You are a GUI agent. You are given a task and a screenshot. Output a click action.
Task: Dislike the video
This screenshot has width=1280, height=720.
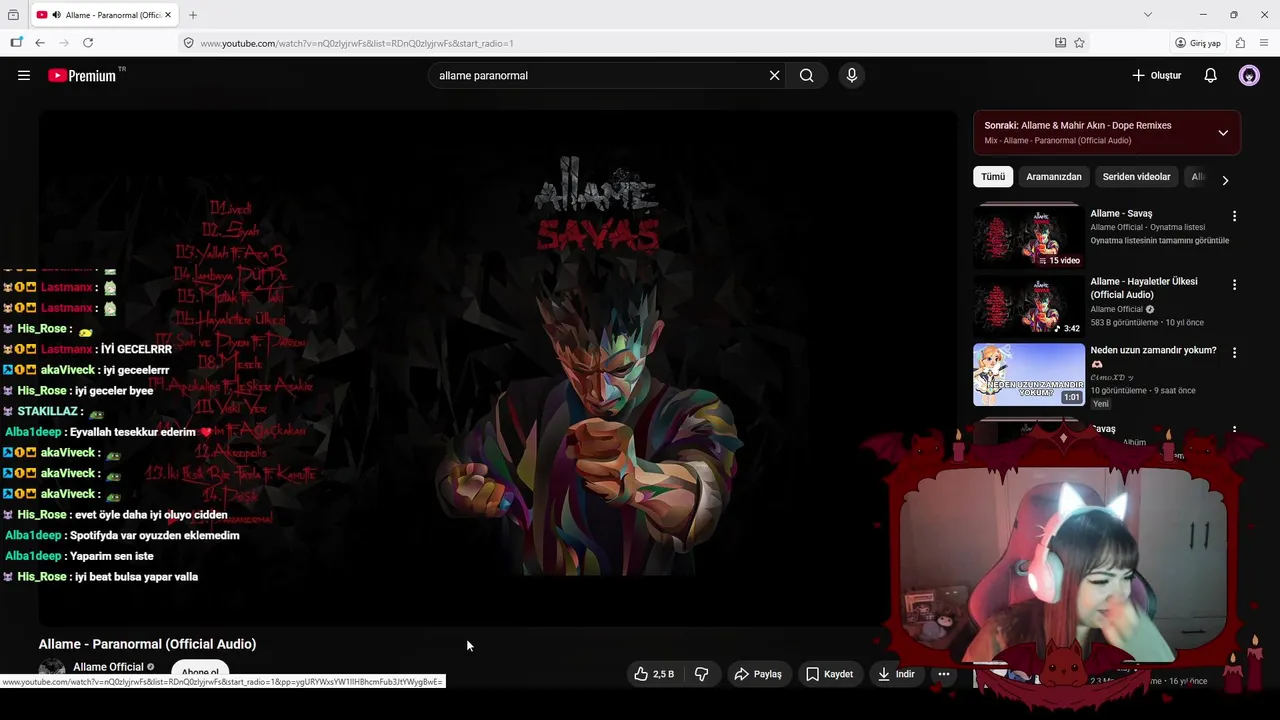(702, 674)
